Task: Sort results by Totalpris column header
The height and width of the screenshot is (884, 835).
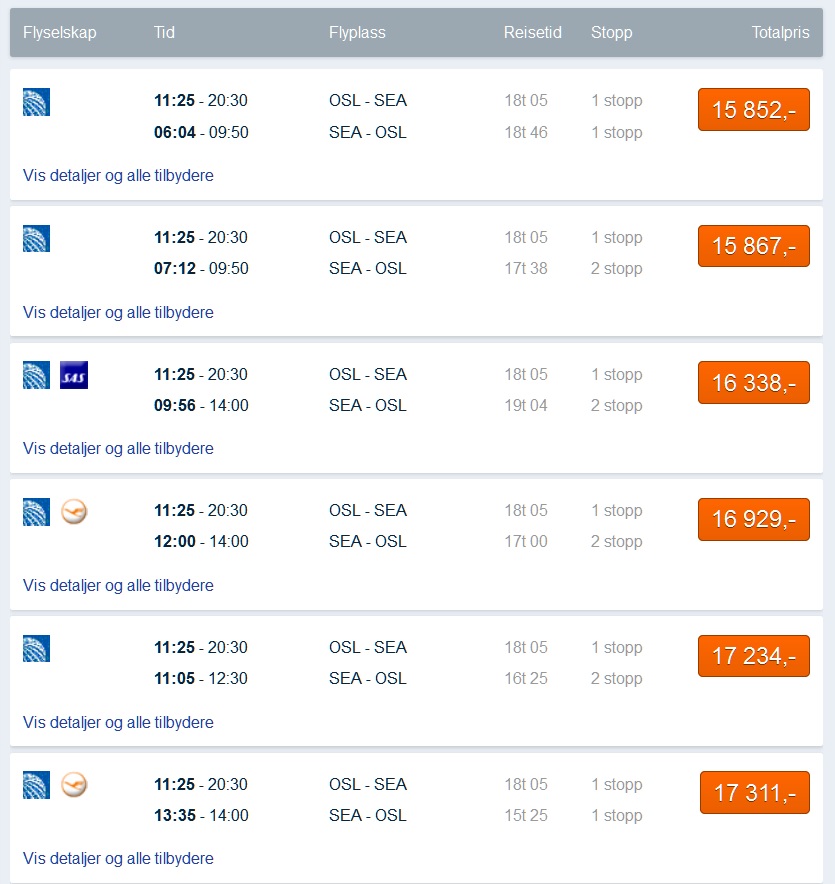Action: click(x=780, y=32)
